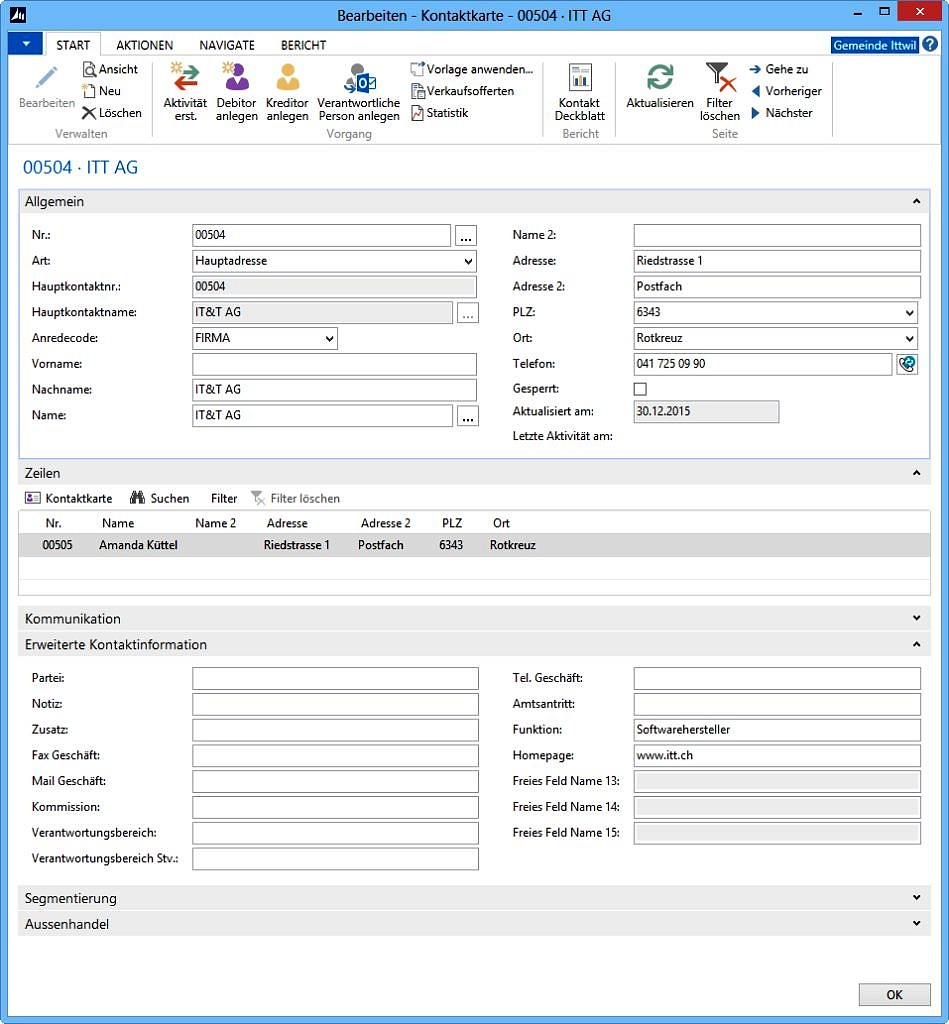This screenshot has height=1024, width=949.
Task: Switch to the AKTIONEN tab
Action: (x=144, y=45)
